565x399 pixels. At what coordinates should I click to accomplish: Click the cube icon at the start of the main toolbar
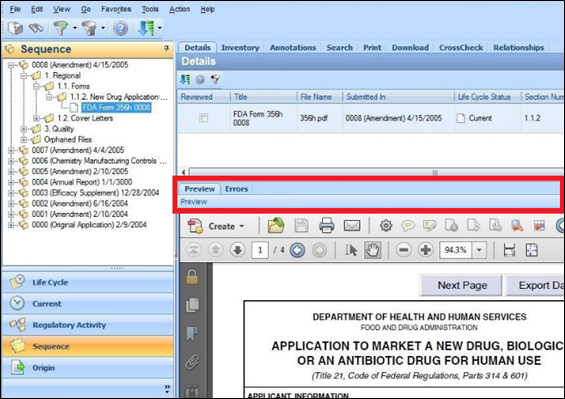[x=15, y=28]
